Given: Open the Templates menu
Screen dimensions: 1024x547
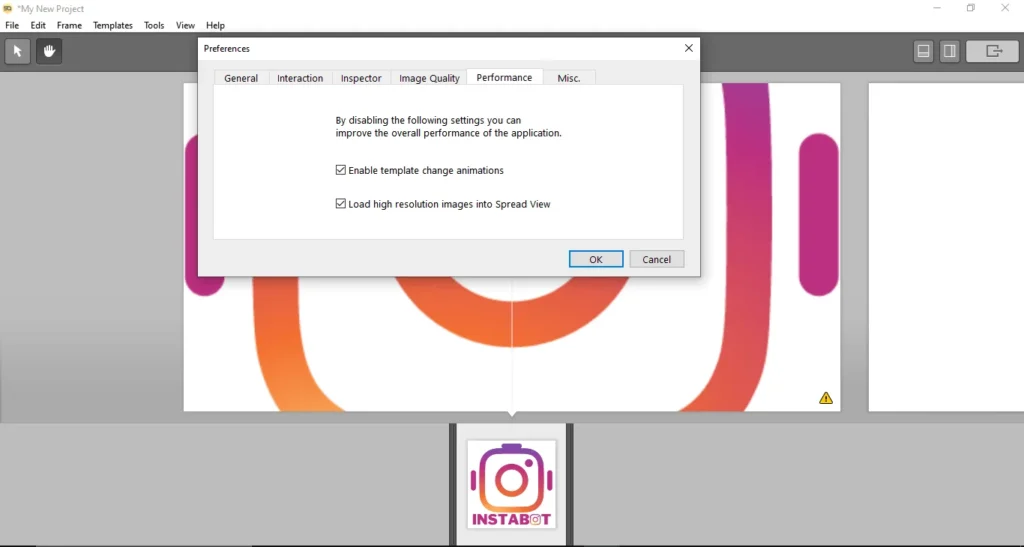Looking at the screenshot, I should click(112, 25).
